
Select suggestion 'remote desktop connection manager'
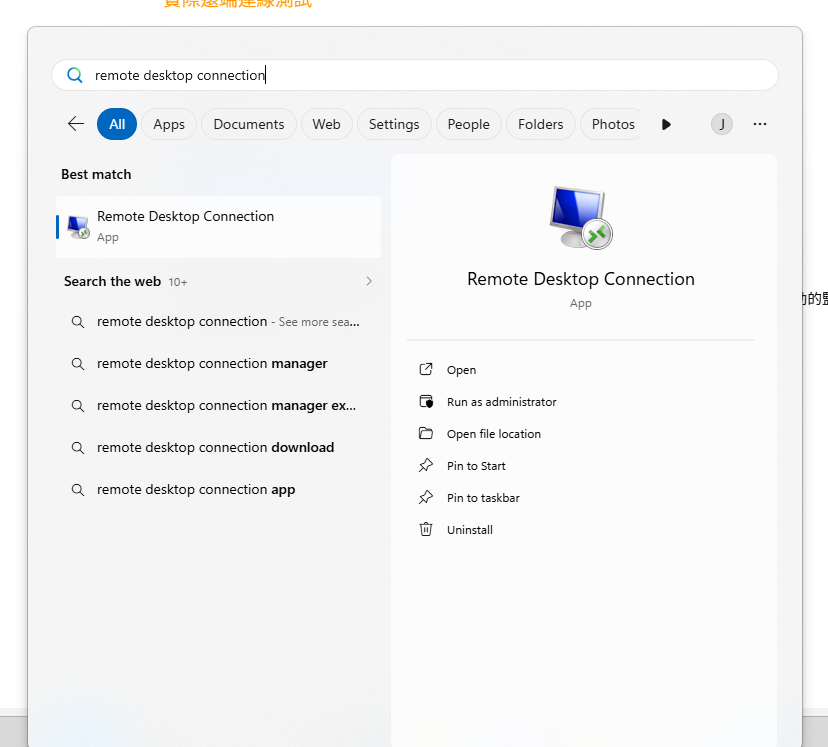(219, 364)
